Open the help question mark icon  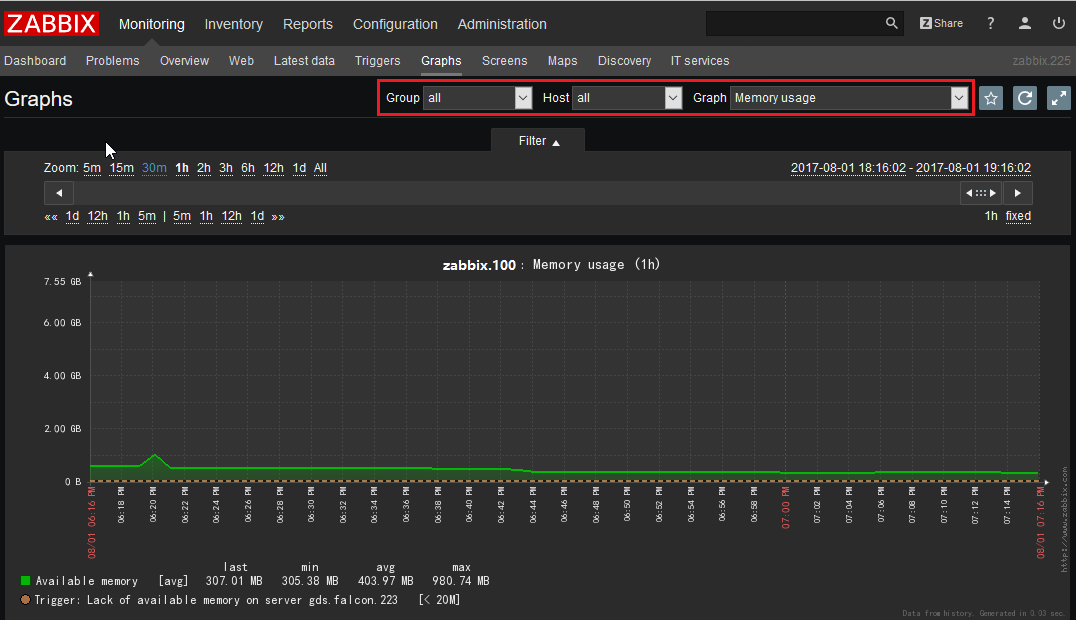(990, 23)
